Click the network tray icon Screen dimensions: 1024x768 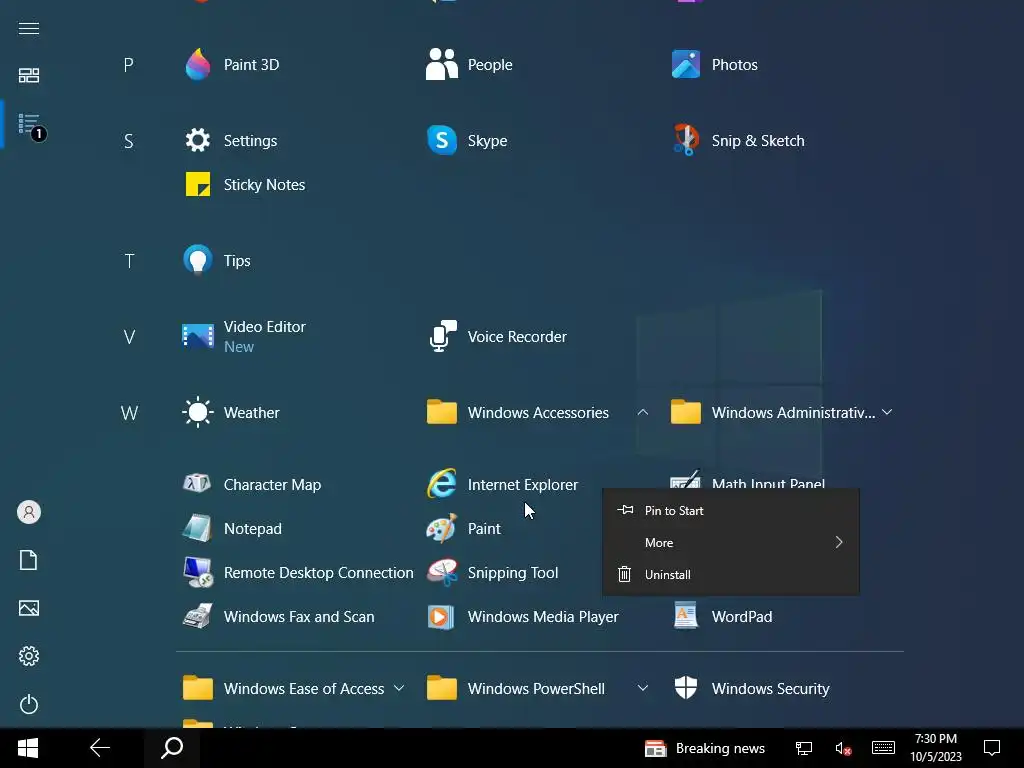[804, 748]
